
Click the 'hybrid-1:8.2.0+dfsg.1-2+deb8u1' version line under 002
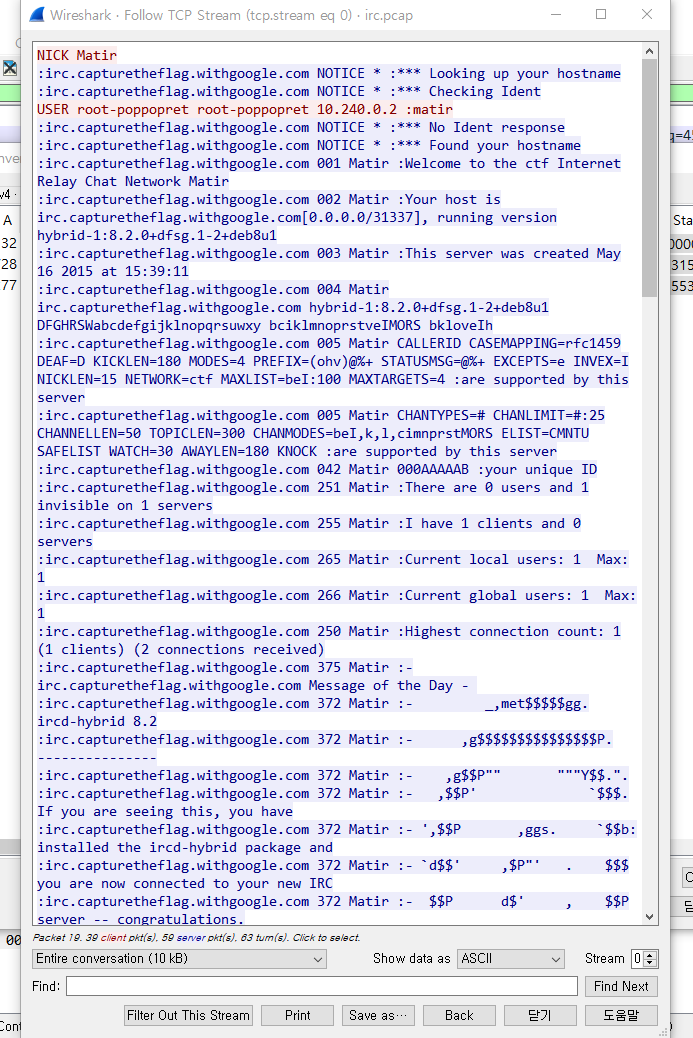coord(157,236)
